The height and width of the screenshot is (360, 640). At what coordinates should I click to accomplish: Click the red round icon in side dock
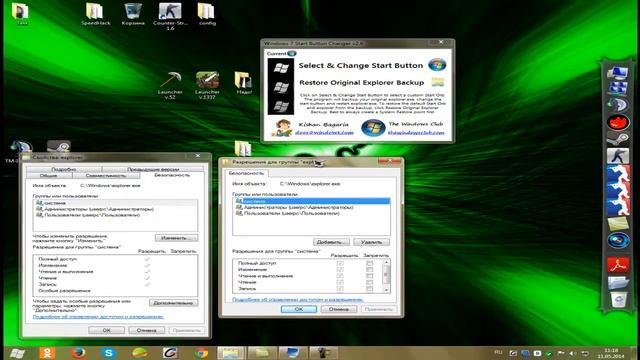(618, 122)
